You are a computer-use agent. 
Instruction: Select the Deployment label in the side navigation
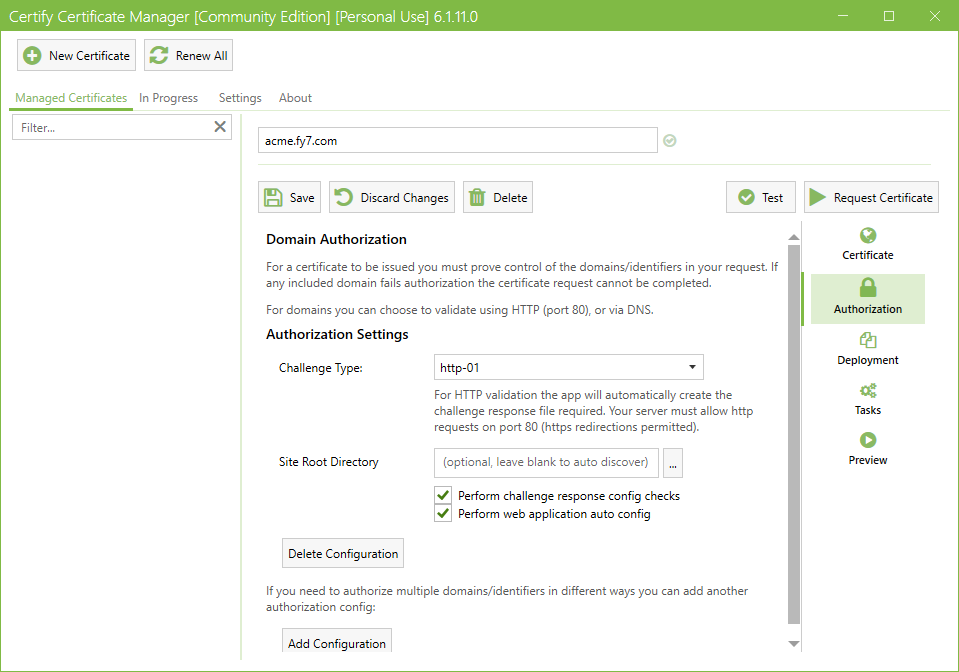[868, 360]
